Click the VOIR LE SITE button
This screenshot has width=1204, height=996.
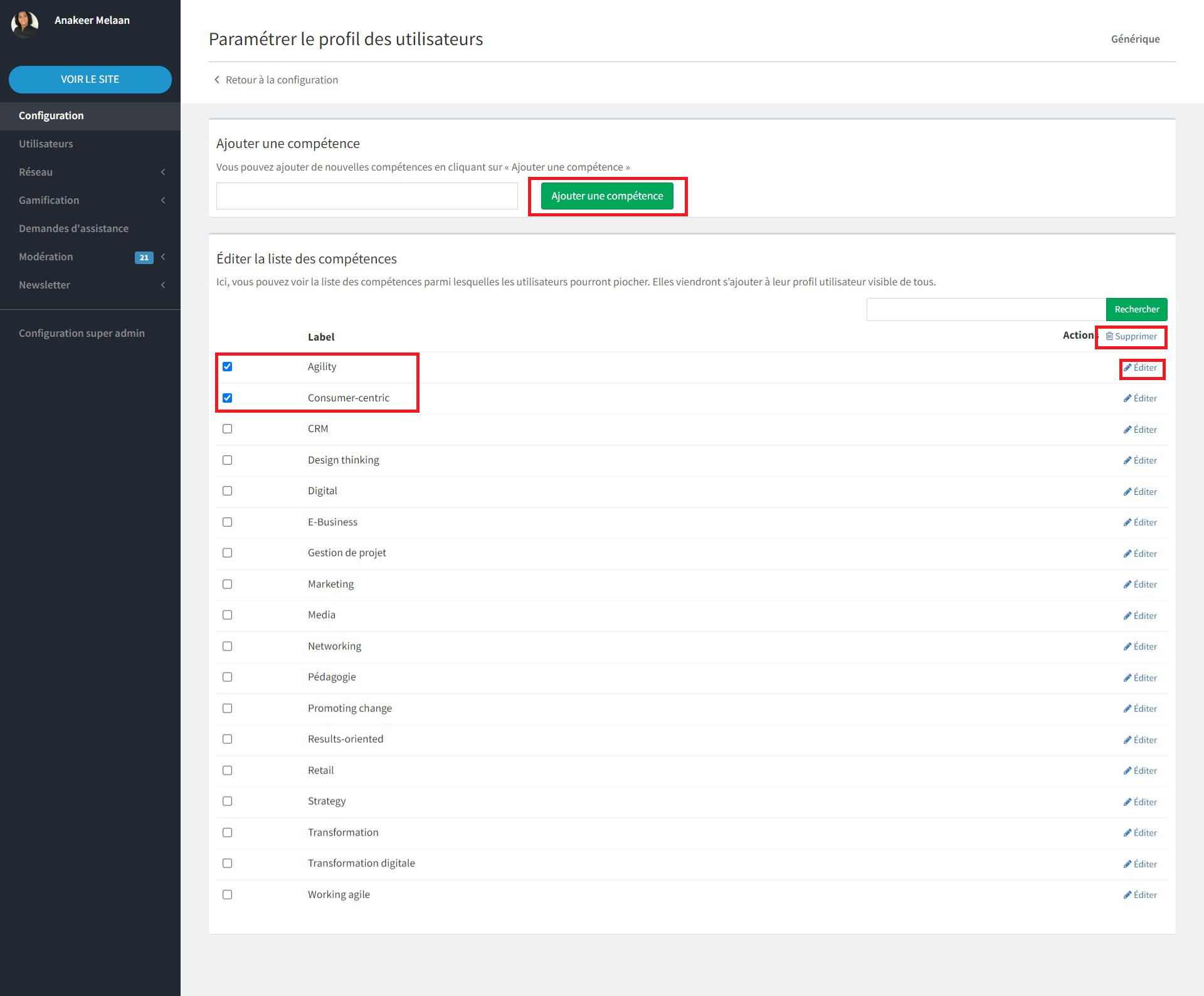coord(90,79)
